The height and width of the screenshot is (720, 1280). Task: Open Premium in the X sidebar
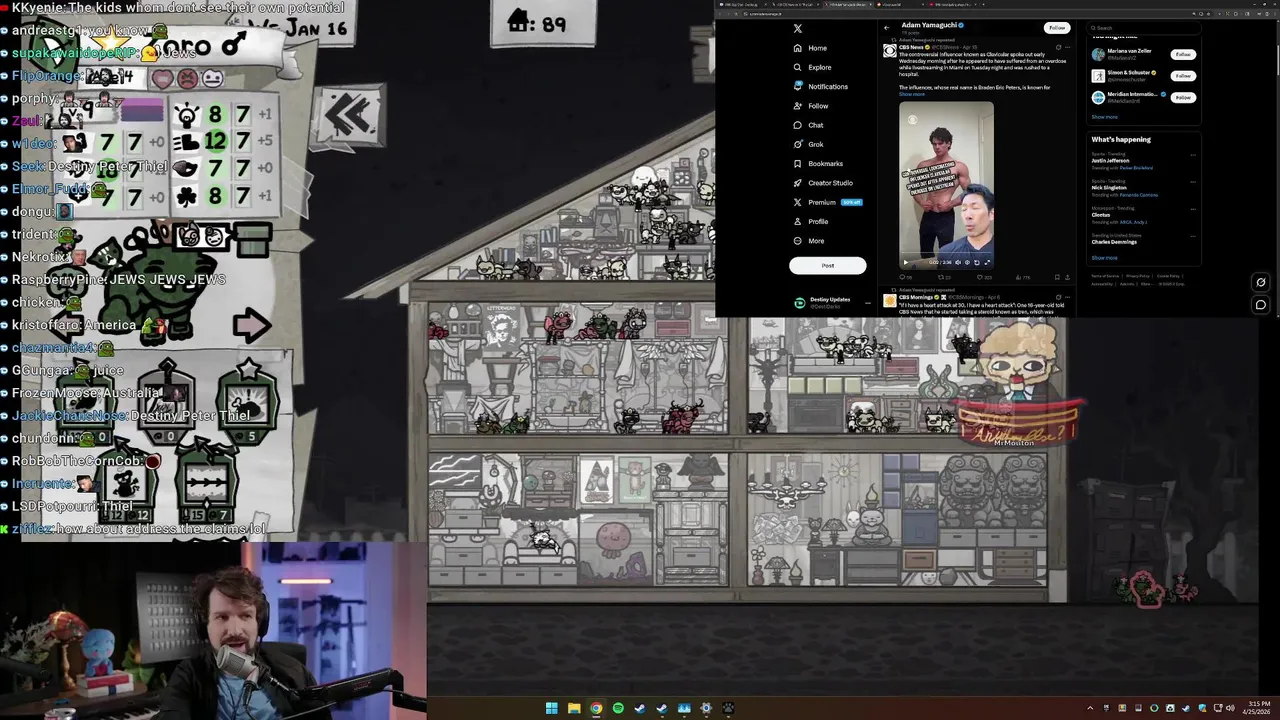(x=827, y=202)
